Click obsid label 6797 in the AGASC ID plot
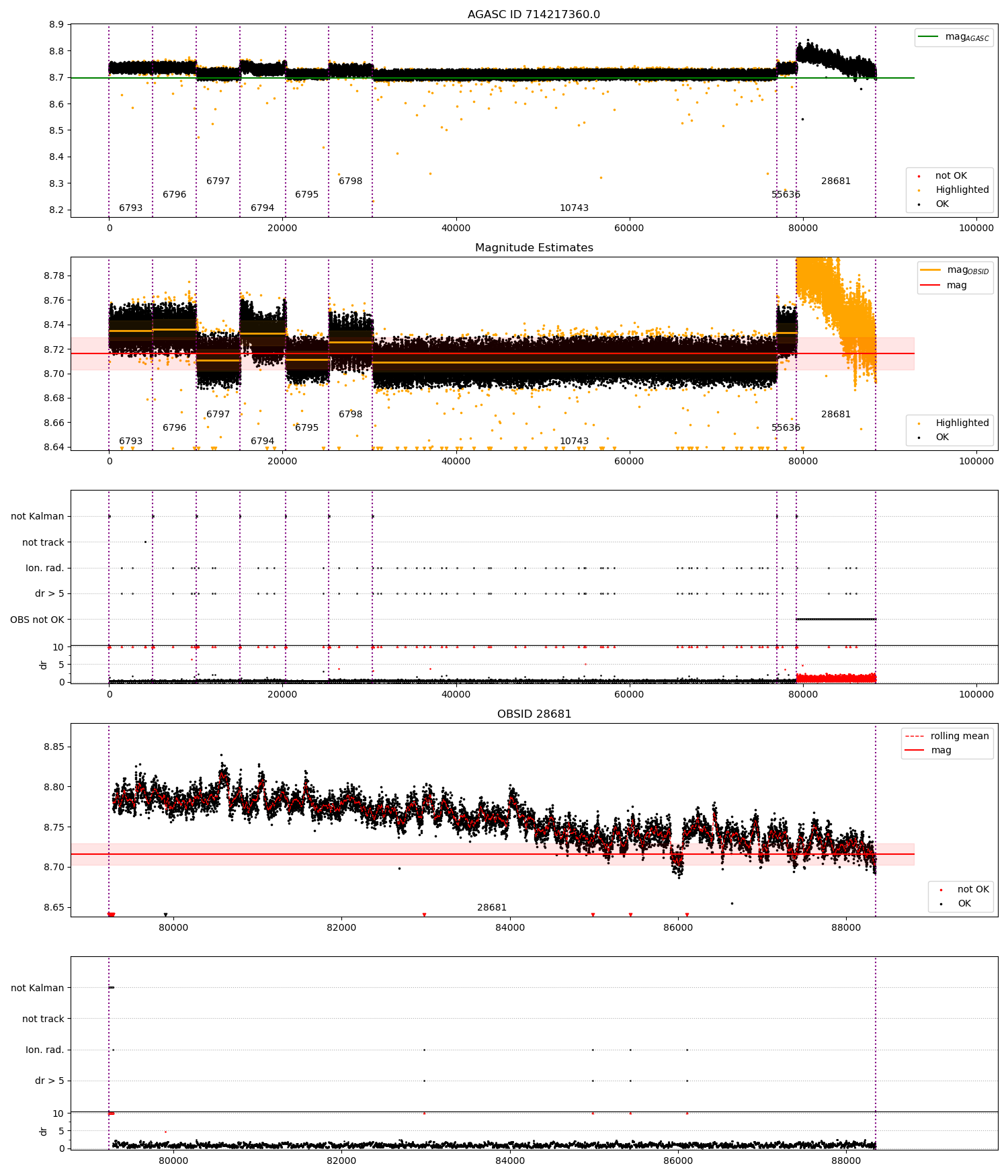 pos(218,181)
